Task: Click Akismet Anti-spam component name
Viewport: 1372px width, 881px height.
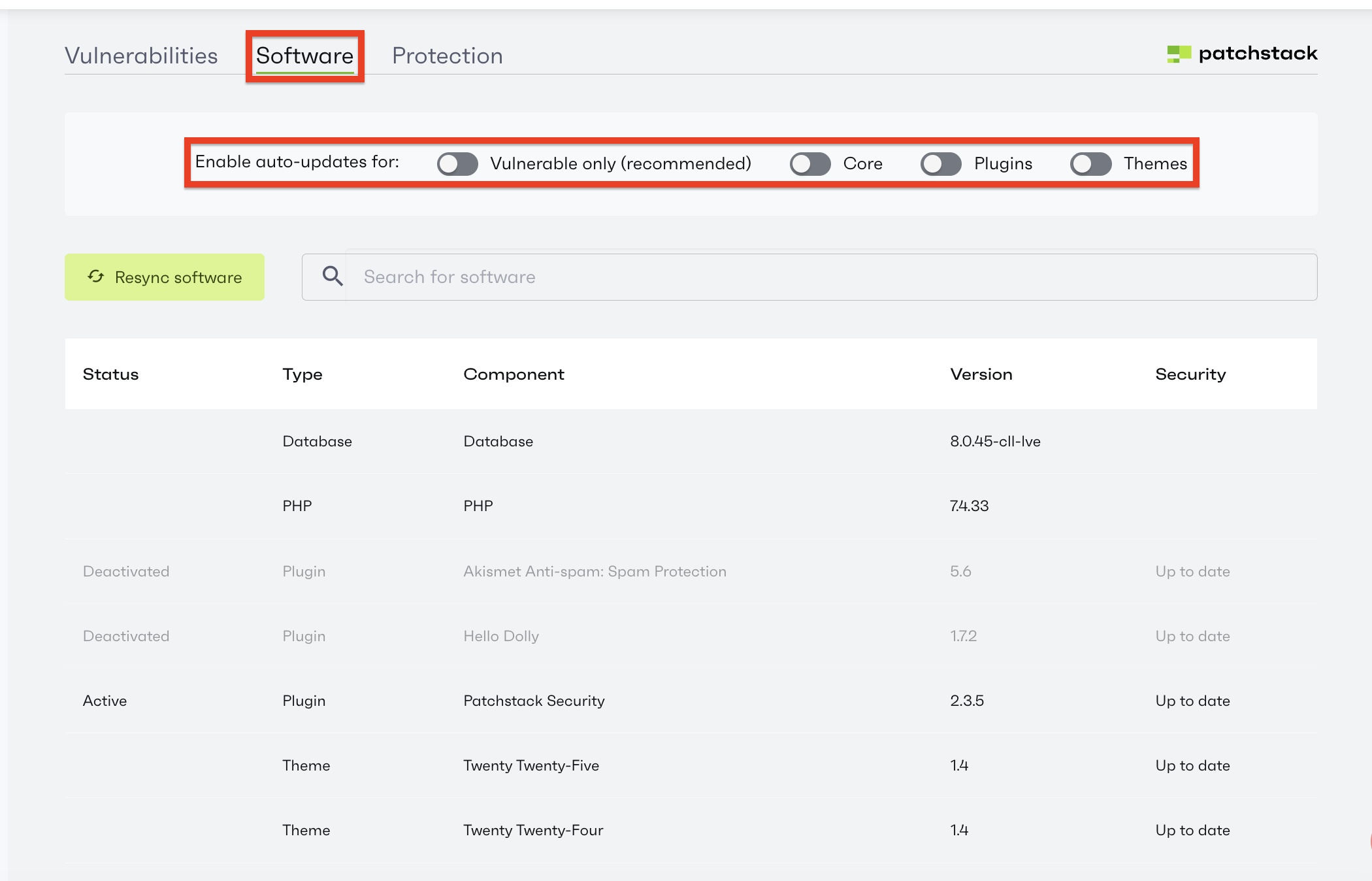Action: [x=595, y=571]
